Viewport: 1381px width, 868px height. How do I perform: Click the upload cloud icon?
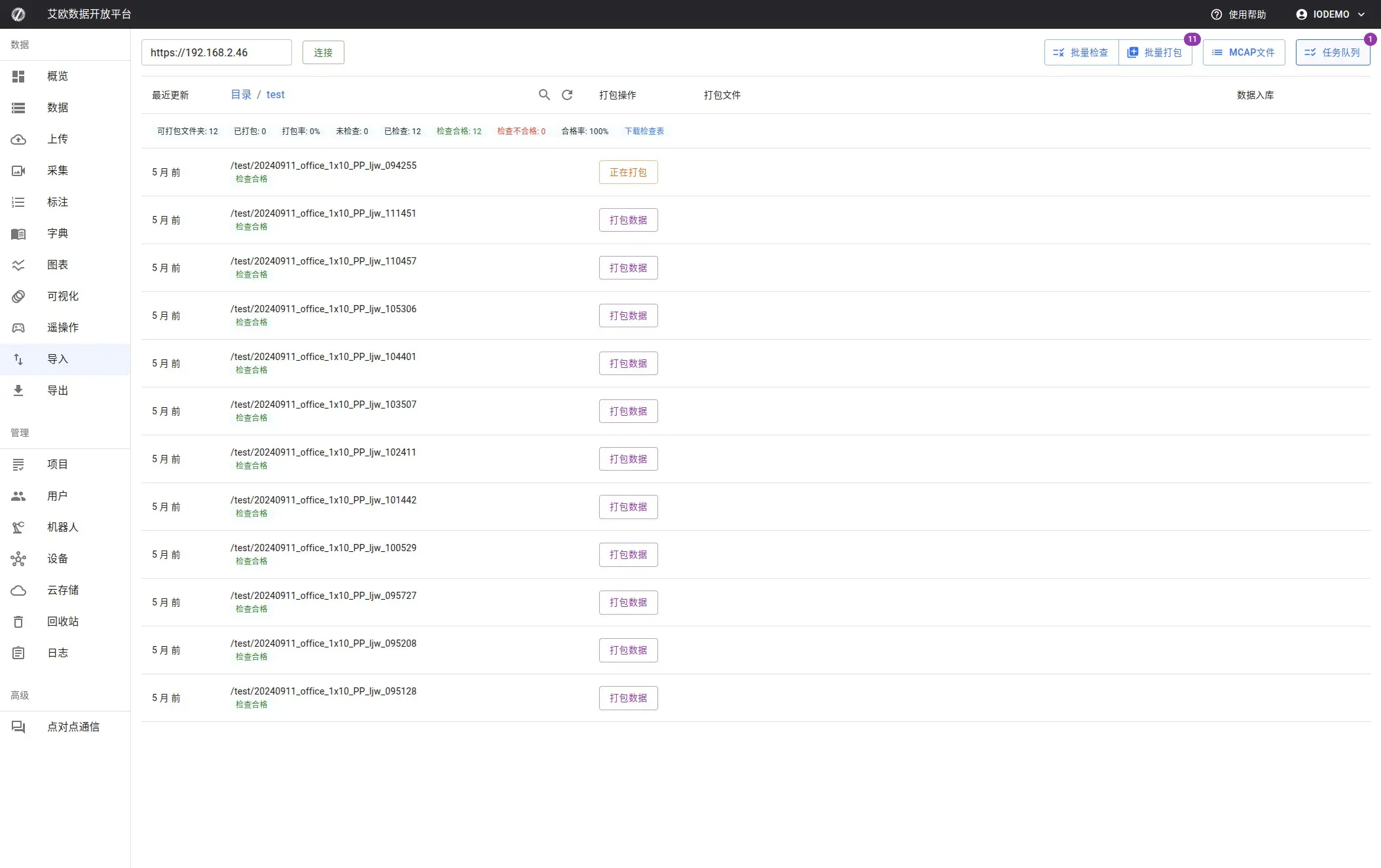tap(18, 139)
